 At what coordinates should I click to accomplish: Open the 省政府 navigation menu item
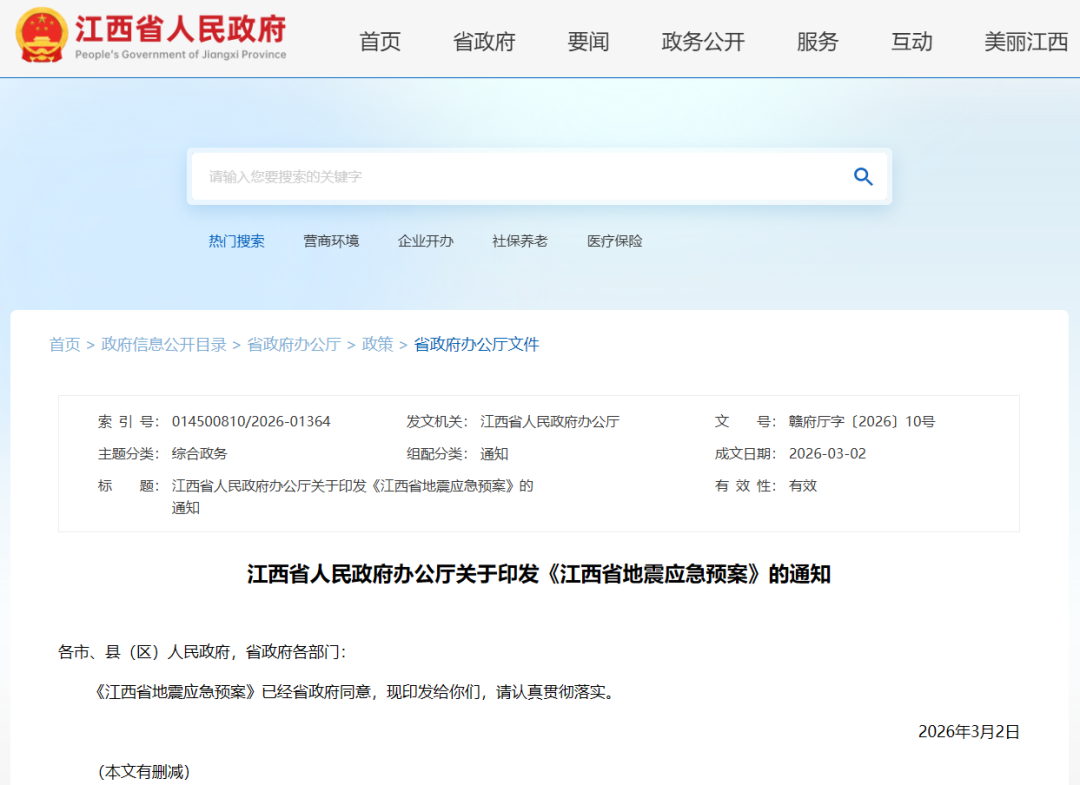tap(483, 42)
